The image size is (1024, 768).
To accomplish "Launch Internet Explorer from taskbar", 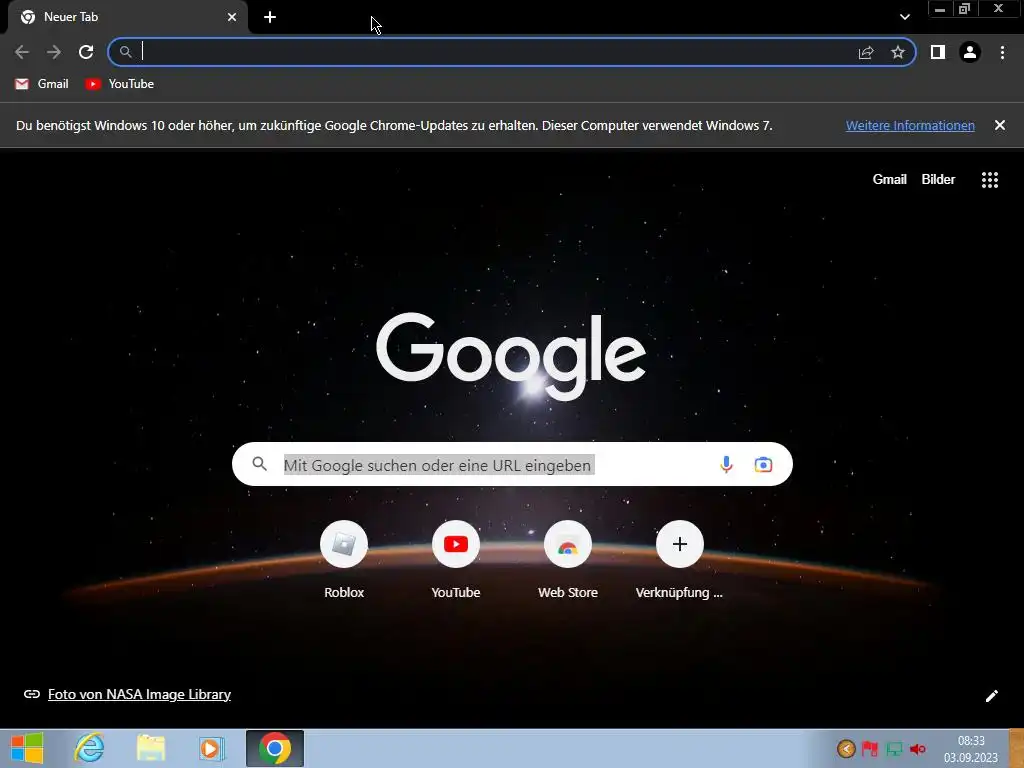I will pyautogui.click(x=89, y=748).
